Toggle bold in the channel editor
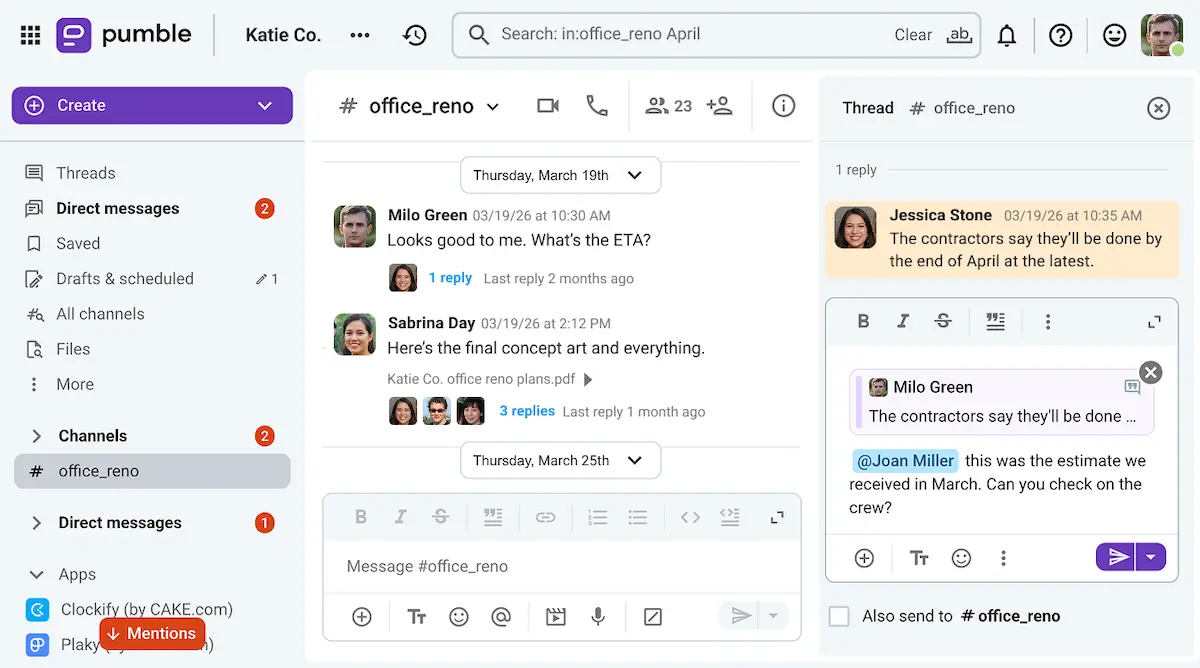 click(x=361, y=517)
